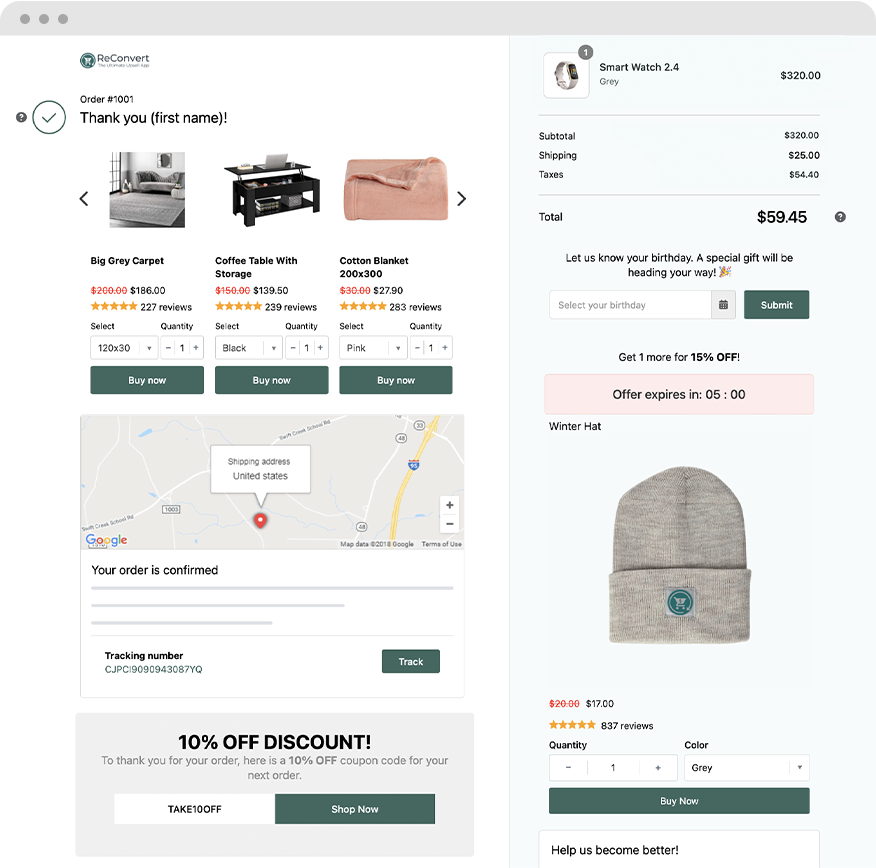Image resolution: width=876 pixels, height=868 pixels.
Task: Click the left carousel arrow
Action: coord(83,198)
